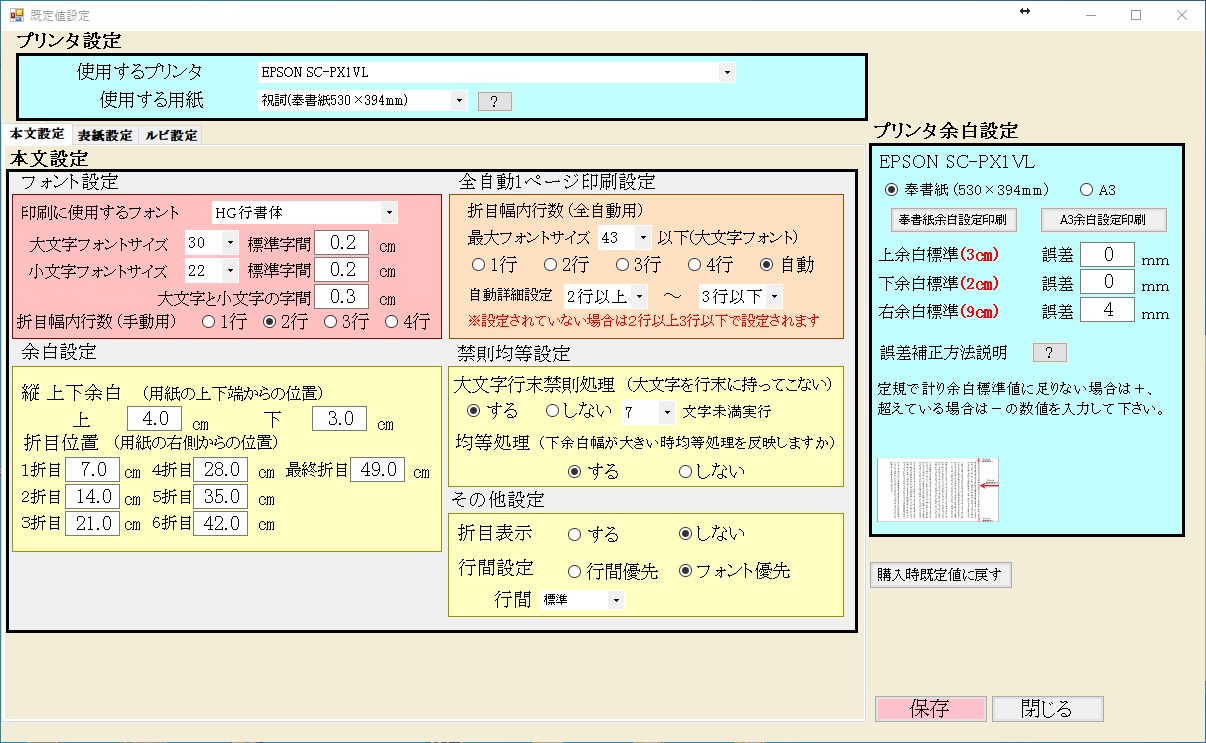
Task: Click the 最終折目 49.0 field
Action: [x=376, y=469]
